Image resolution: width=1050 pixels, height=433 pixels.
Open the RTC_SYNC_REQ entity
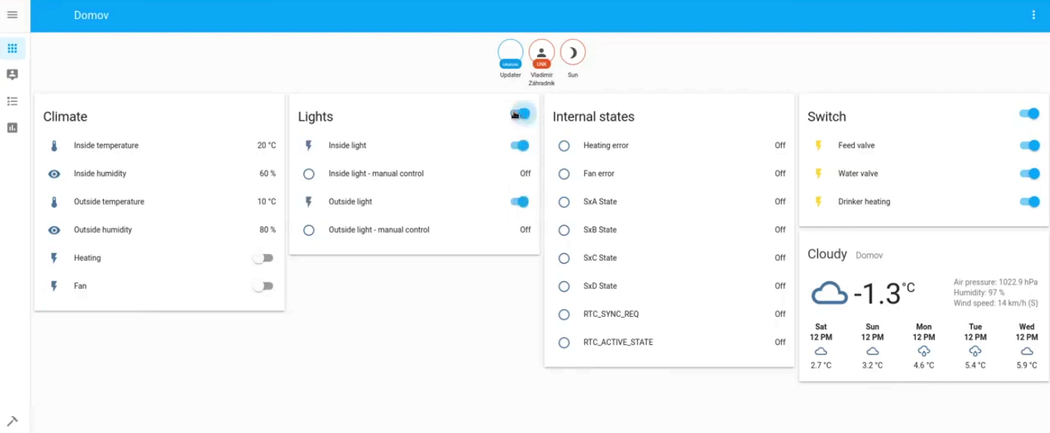coord(610,314)
